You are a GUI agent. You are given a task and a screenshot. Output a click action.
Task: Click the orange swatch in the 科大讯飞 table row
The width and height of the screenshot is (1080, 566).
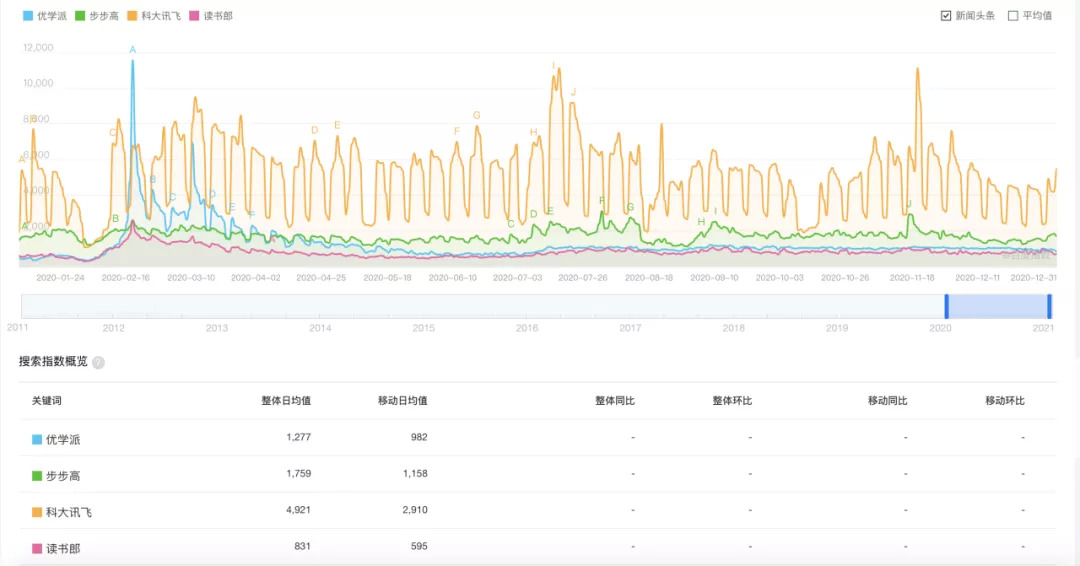(37, 512)
